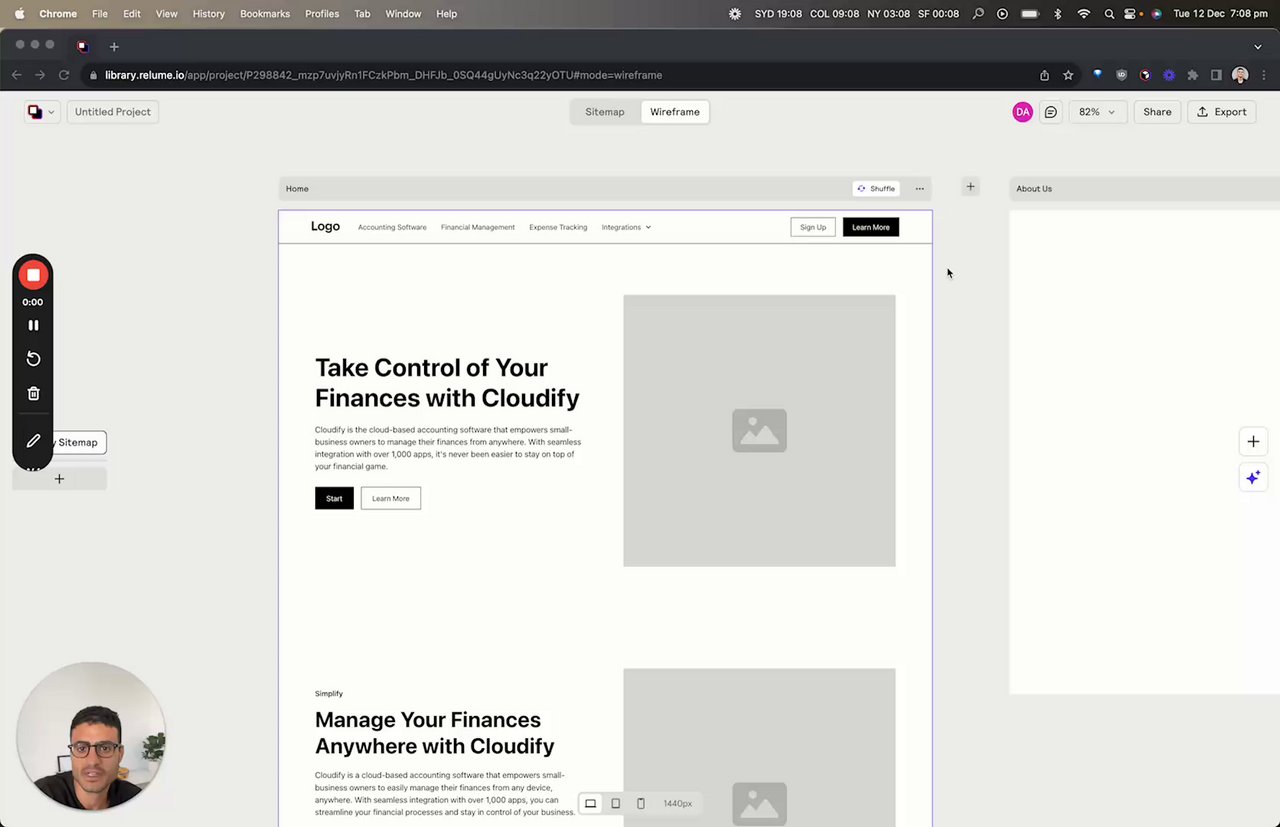Open the Chrome profile avatar
Viewport: 1280px width, 827px height.
tap(1240, 75)
